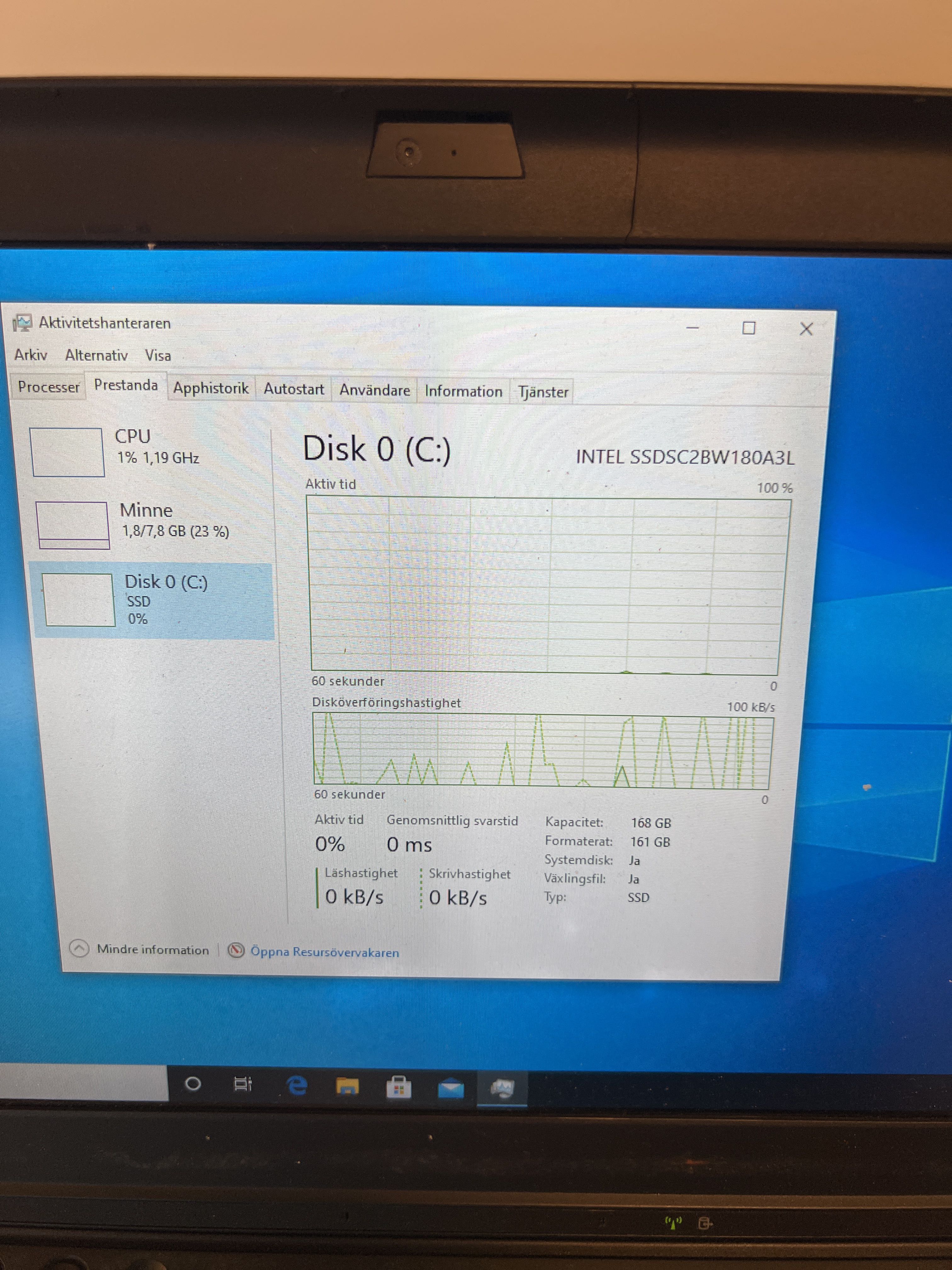This screenshot has width=952, height=1270.
Task: Switch to the Processer tab
Action: tap(49, 387)
